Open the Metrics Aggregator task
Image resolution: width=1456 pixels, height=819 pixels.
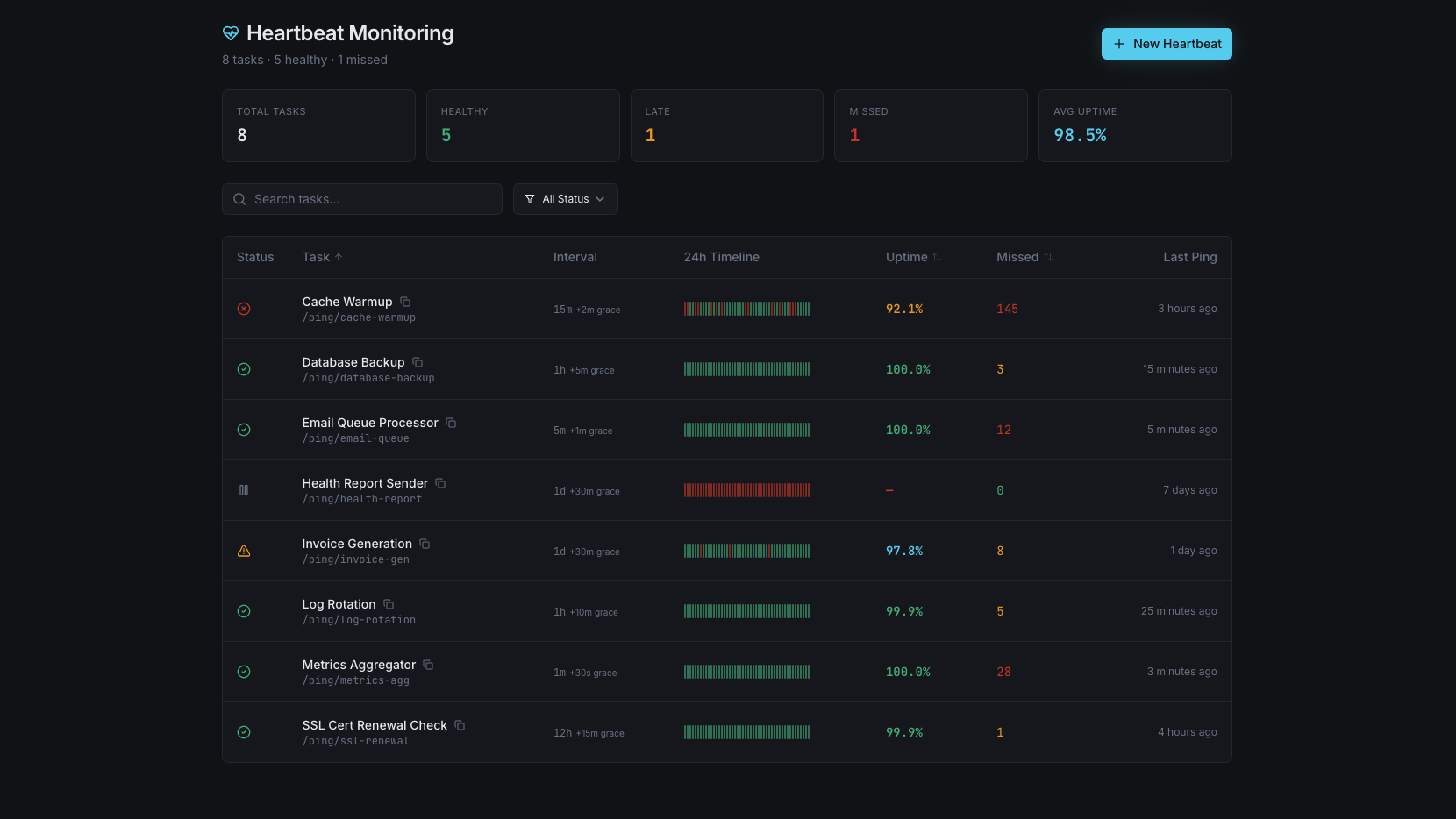[359, 665]
